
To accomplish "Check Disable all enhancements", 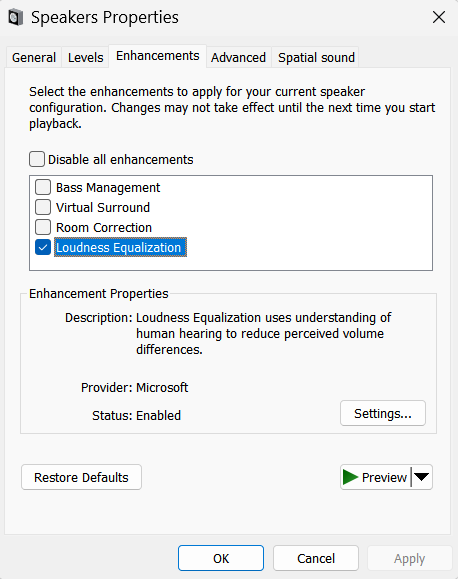I will point(37,159).
